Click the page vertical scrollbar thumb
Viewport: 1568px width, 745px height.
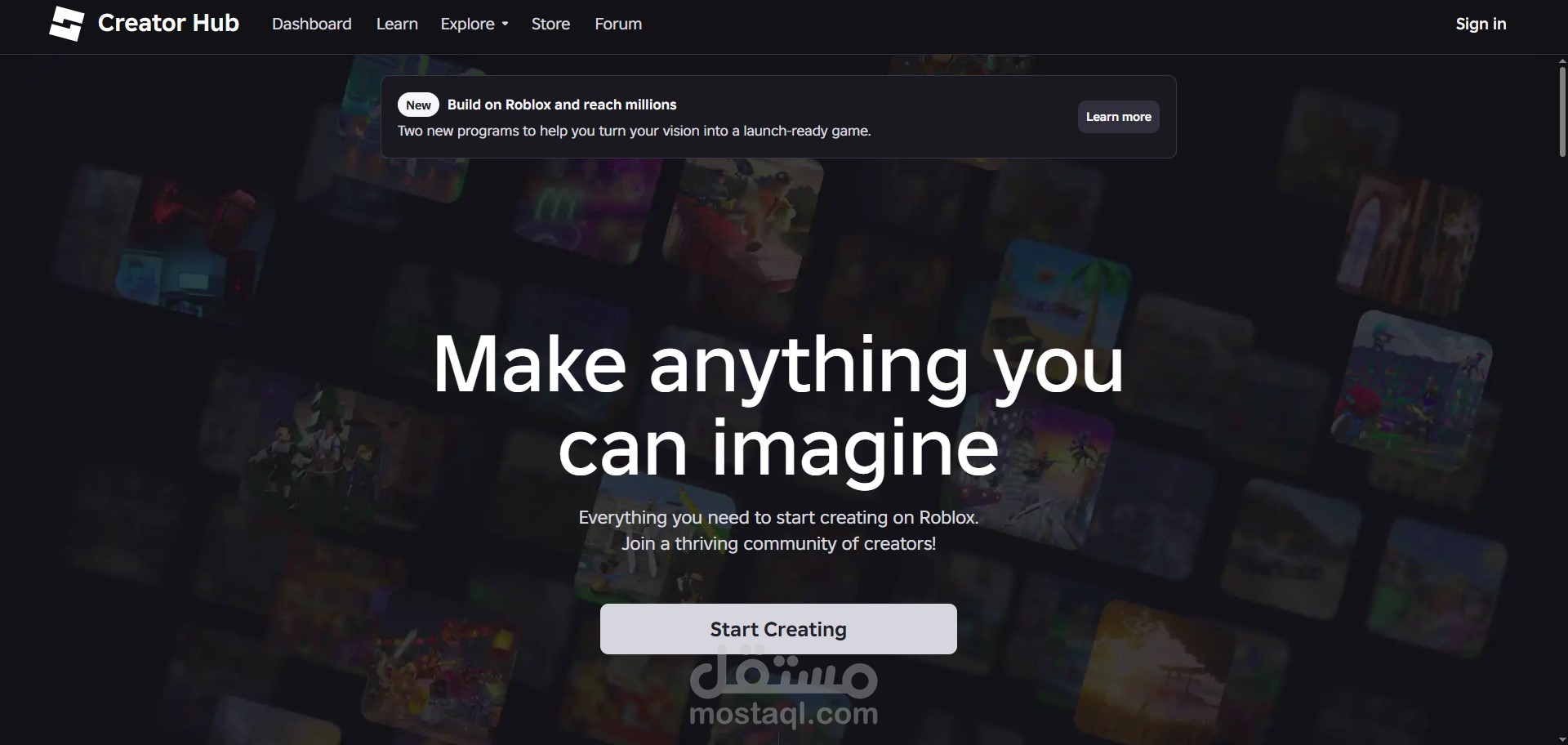1562,111
